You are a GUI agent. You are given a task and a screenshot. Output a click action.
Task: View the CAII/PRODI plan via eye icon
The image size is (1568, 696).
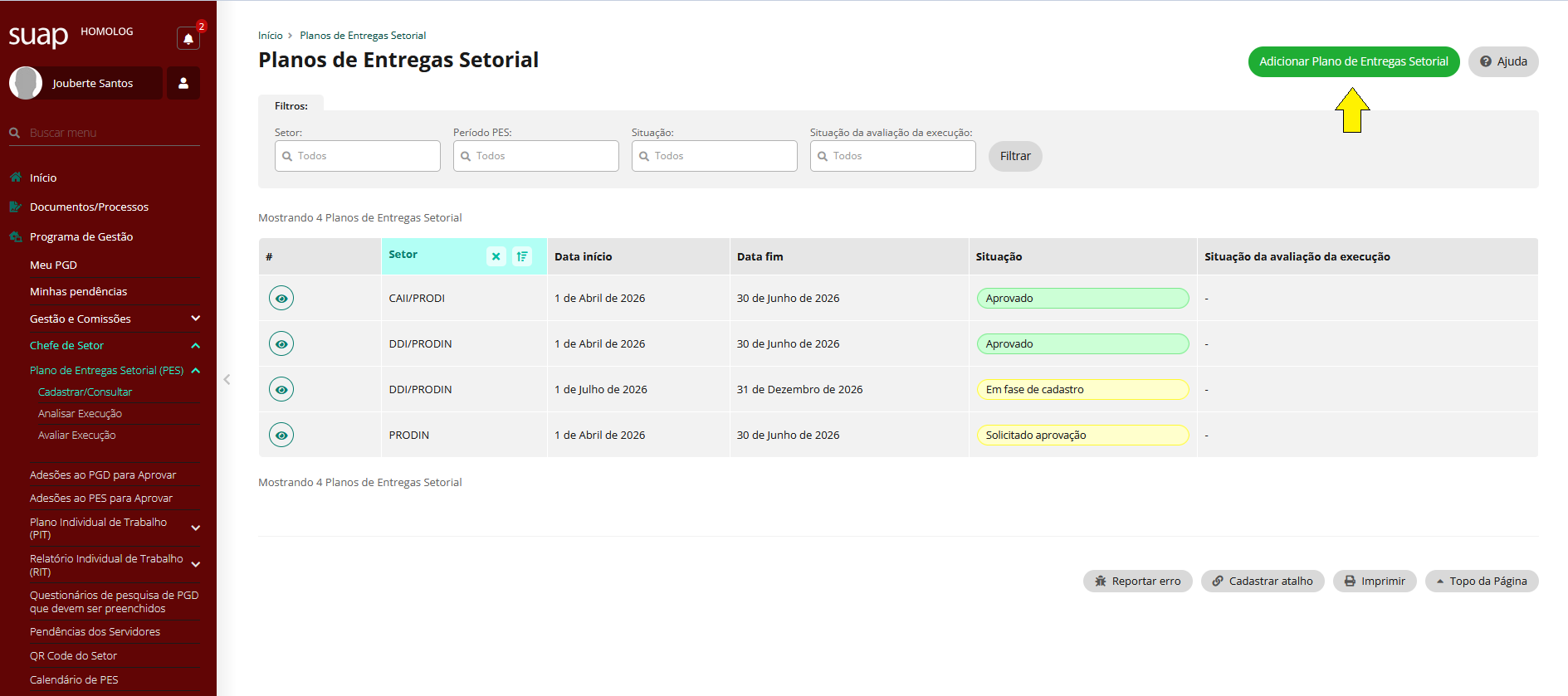pyautogui.click(x=281, y=298)
